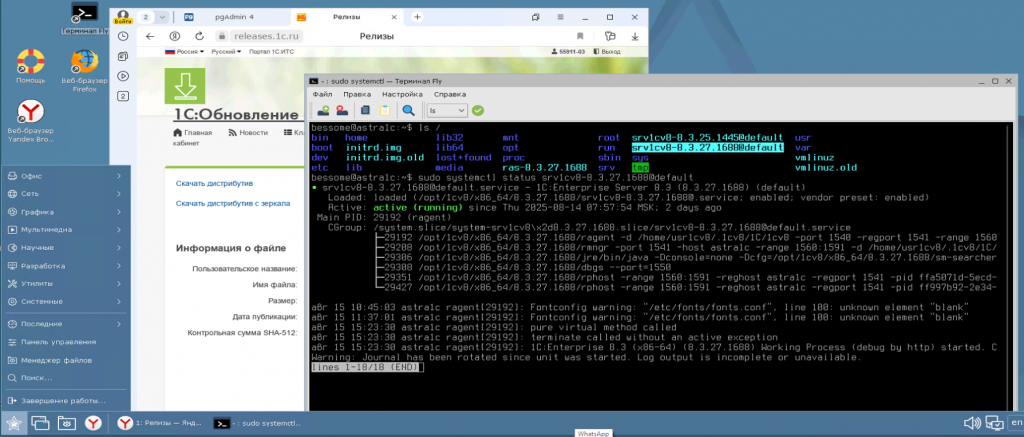Close the Релизы browser tab
Image resolution: width=1024 pixels, height=437 pixels.
[396, 17]
